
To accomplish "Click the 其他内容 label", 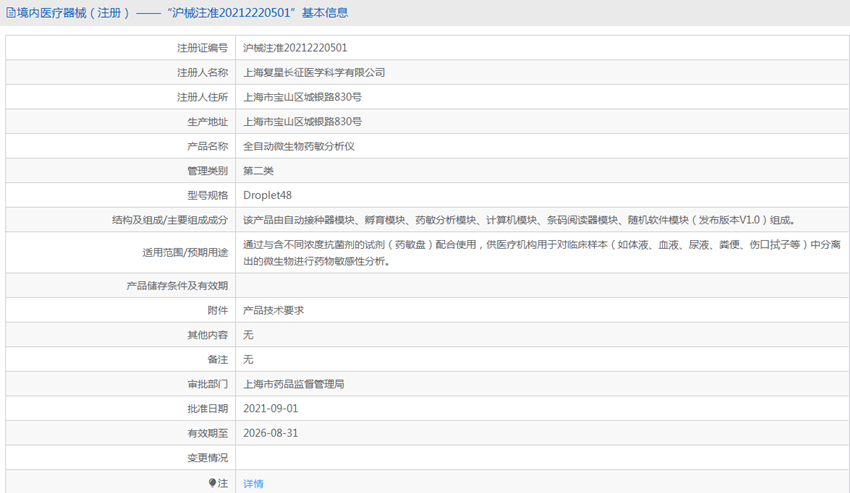I will click(x=208, y=335).
